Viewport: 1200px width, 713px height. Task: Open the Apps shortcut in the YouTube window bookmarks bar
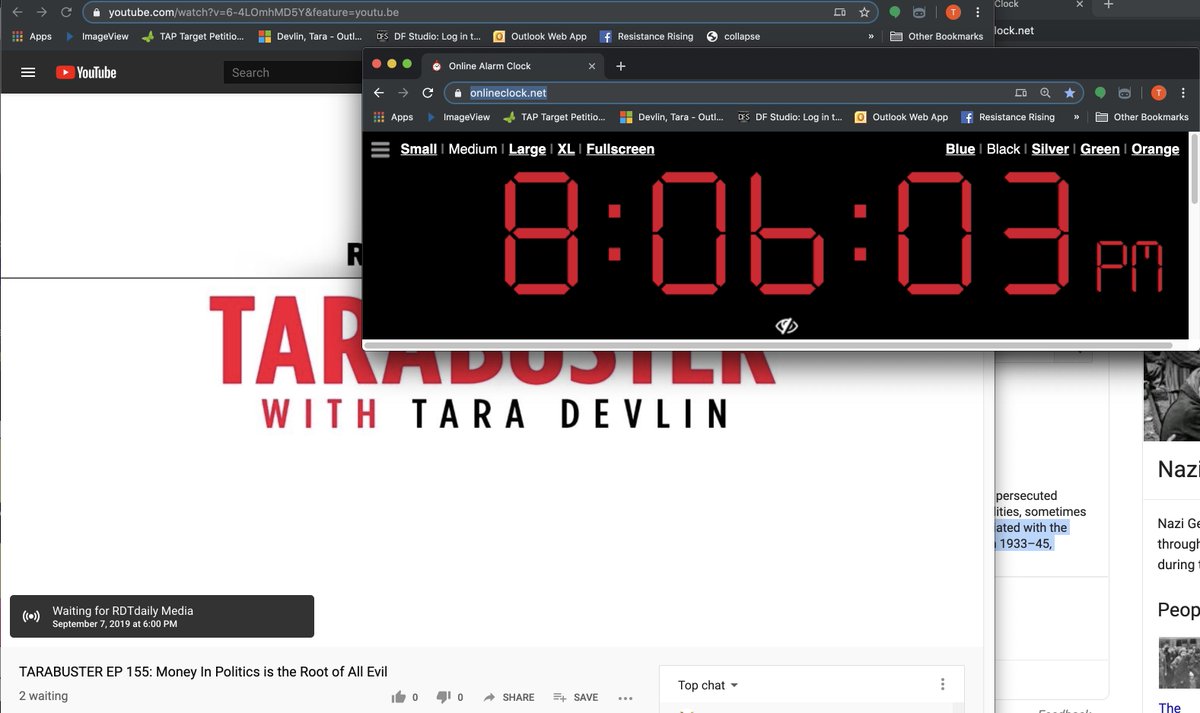tap(31, 36)
